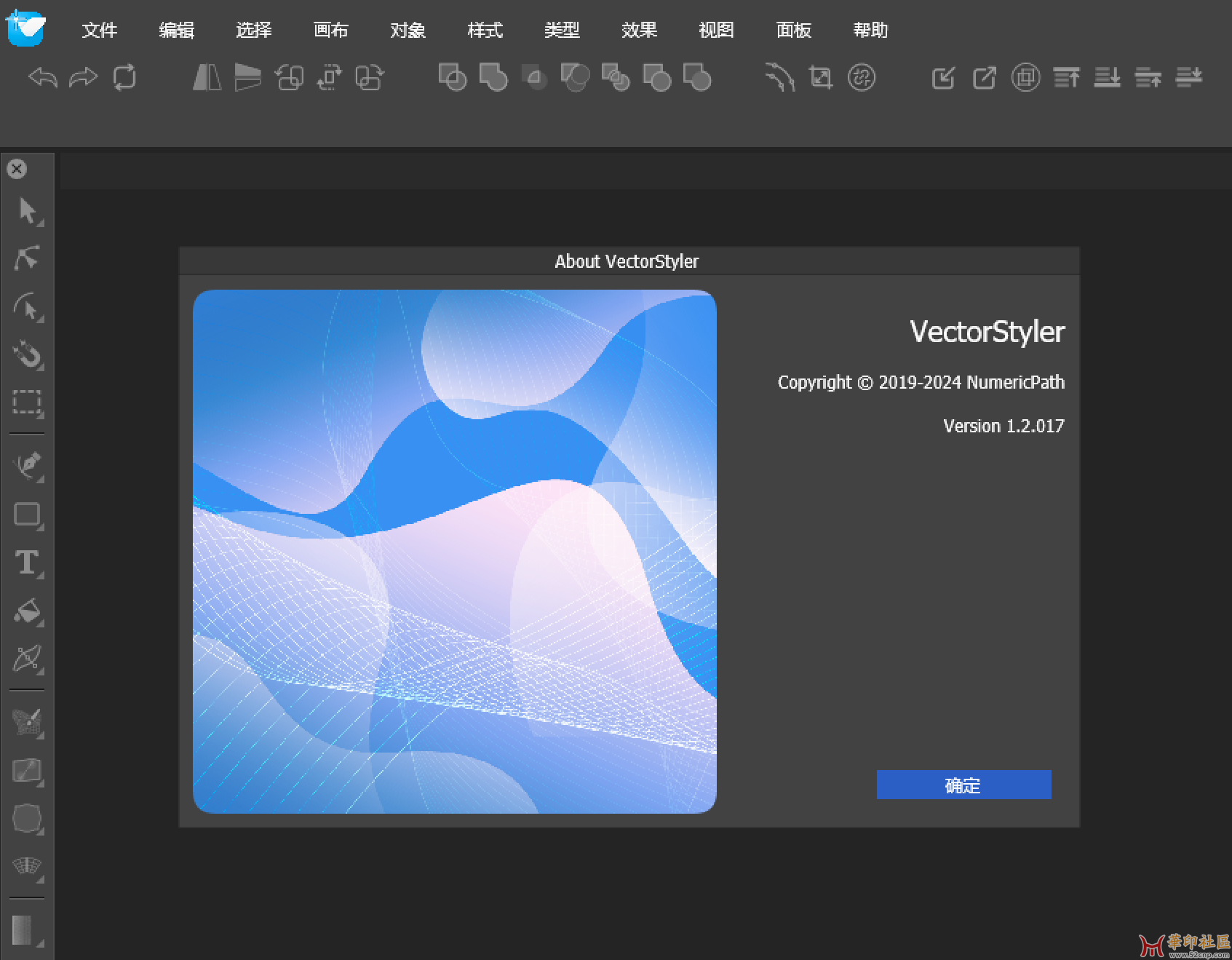Click the VectorStyler app logo
Image resolution: width=1232 pixels, height=960 pixels.
coord(25,29)
